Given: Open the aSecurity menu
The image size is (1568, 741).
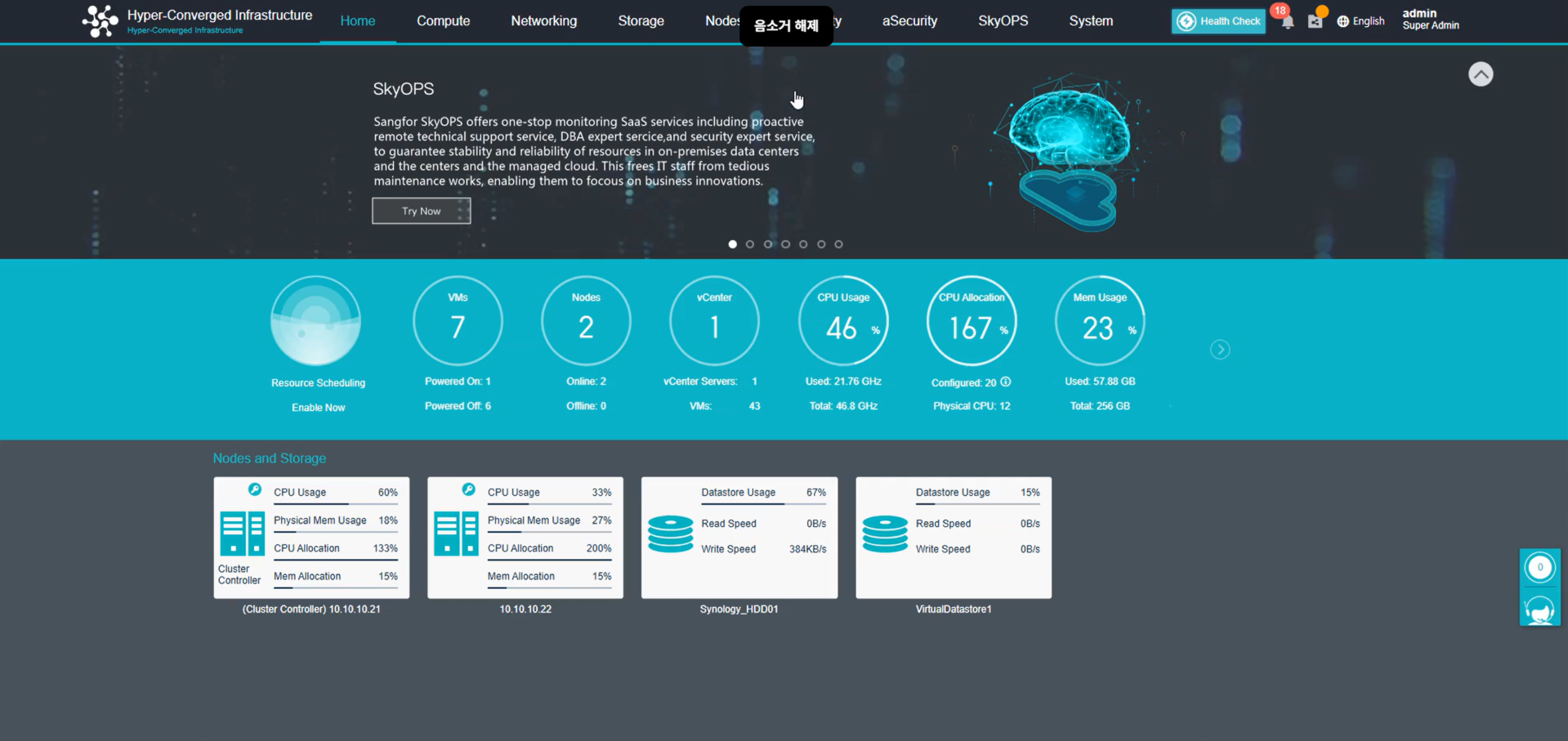Looking at the screenshot, I should point(909,21).
